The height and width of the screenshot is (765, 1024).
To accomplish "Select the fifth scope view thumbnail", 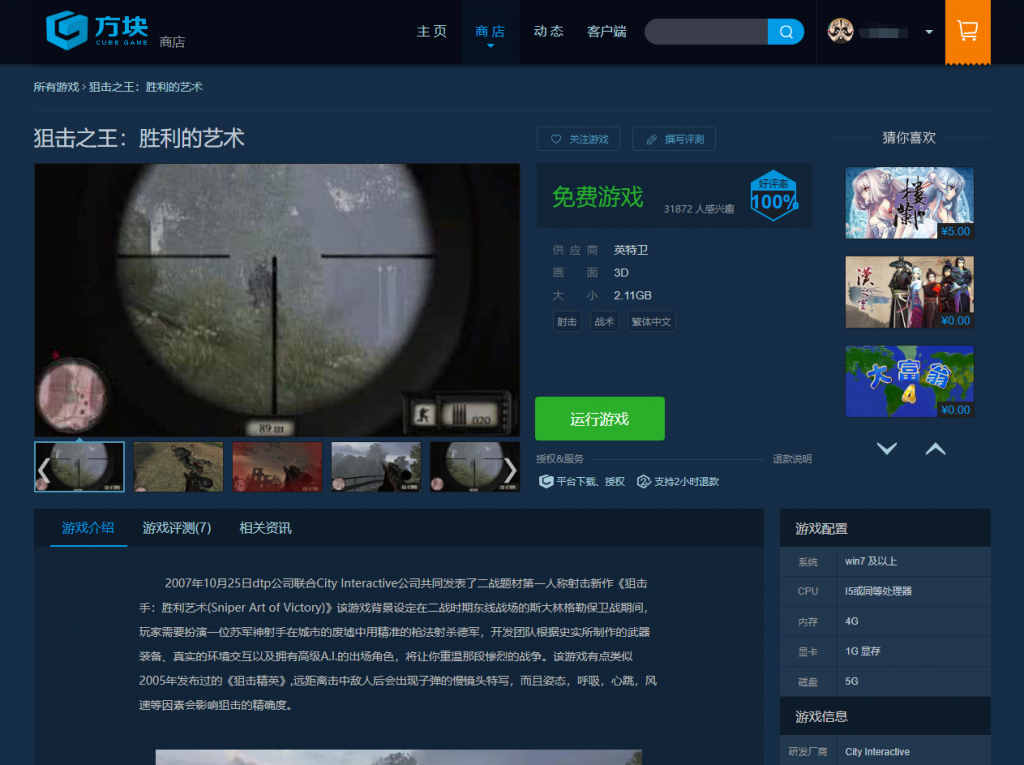I will click(475, 466).
